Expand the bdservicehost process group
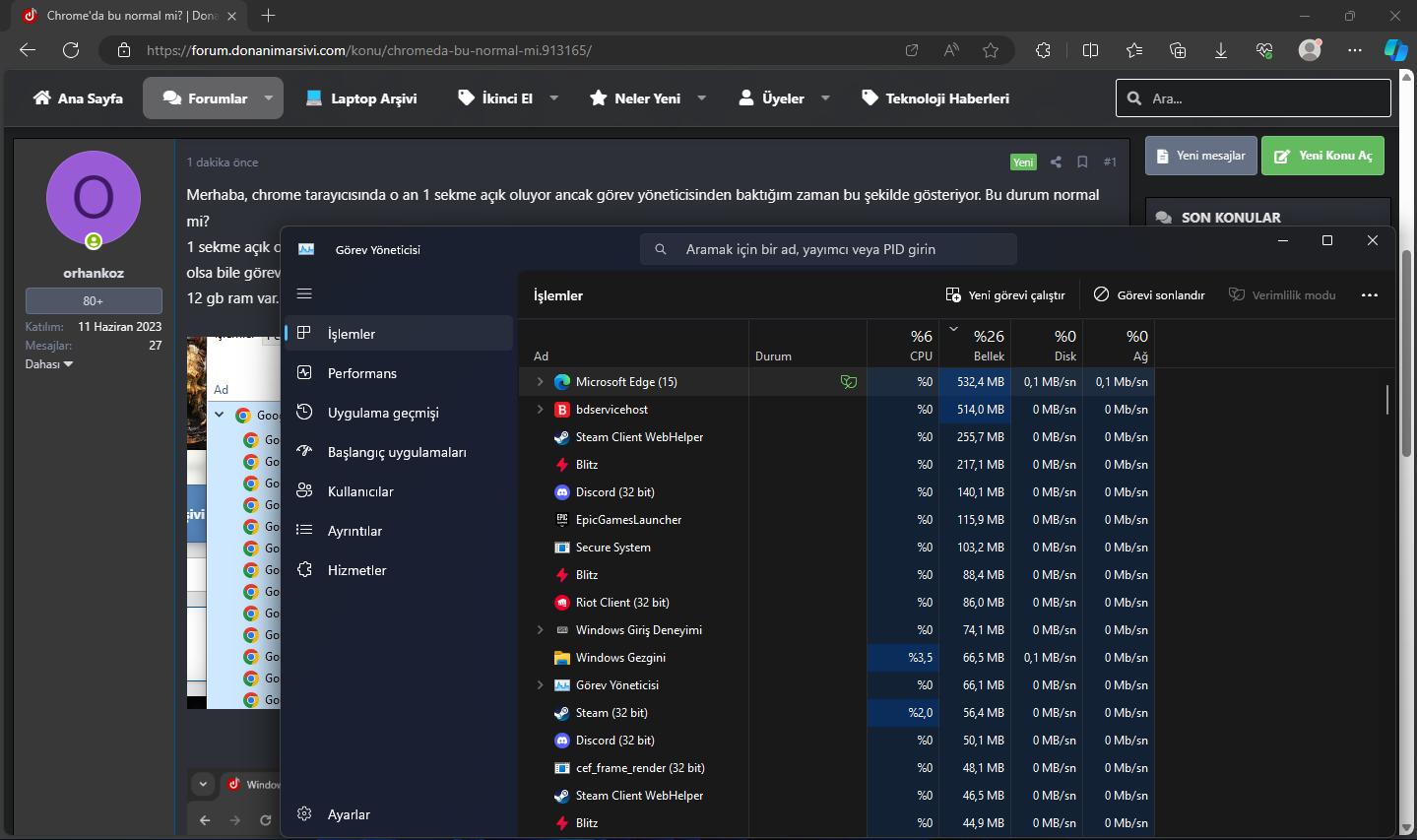This screenshot has height=840, width=1417. click(540, 410)
